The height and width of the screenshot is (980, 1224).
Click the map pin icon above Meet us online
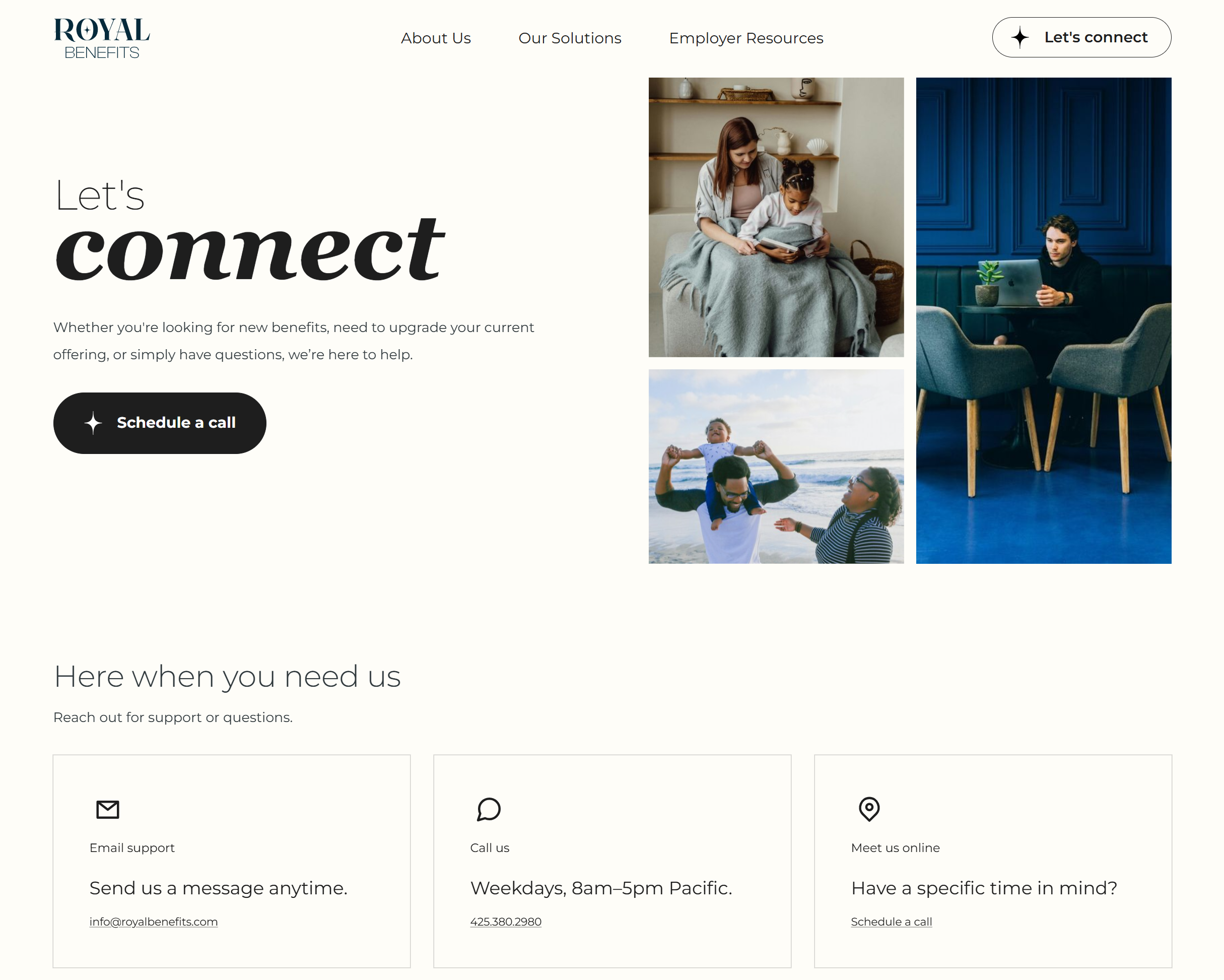(869, 809)
